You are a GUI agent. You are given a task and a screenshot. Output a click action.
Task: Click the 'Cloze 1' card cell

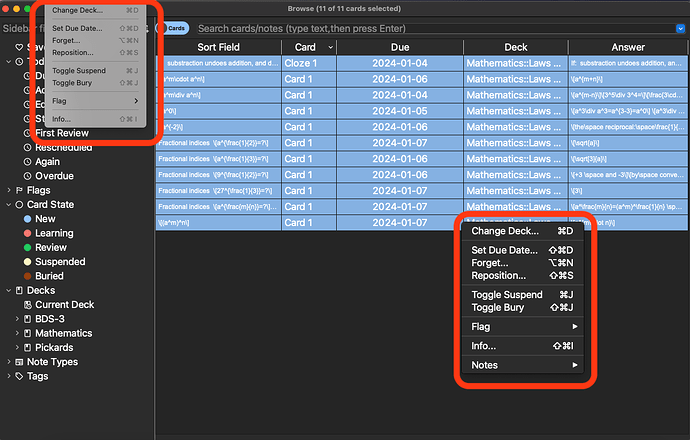pos(309,63)
